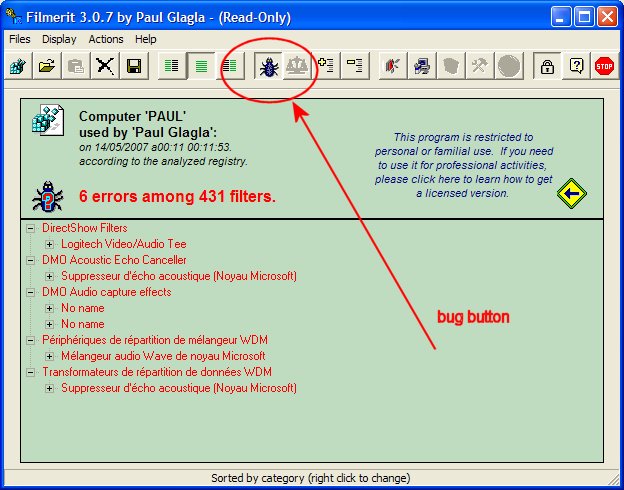Expand Mélangeur audio Wave de noyau Microsoft
The width and height of the screenshot is (624, 490).
(49, 356)
